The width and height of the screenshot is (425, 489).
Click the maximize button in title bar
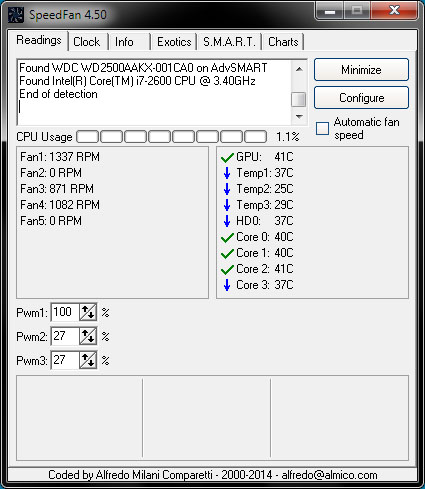click(x=357, y=11)
